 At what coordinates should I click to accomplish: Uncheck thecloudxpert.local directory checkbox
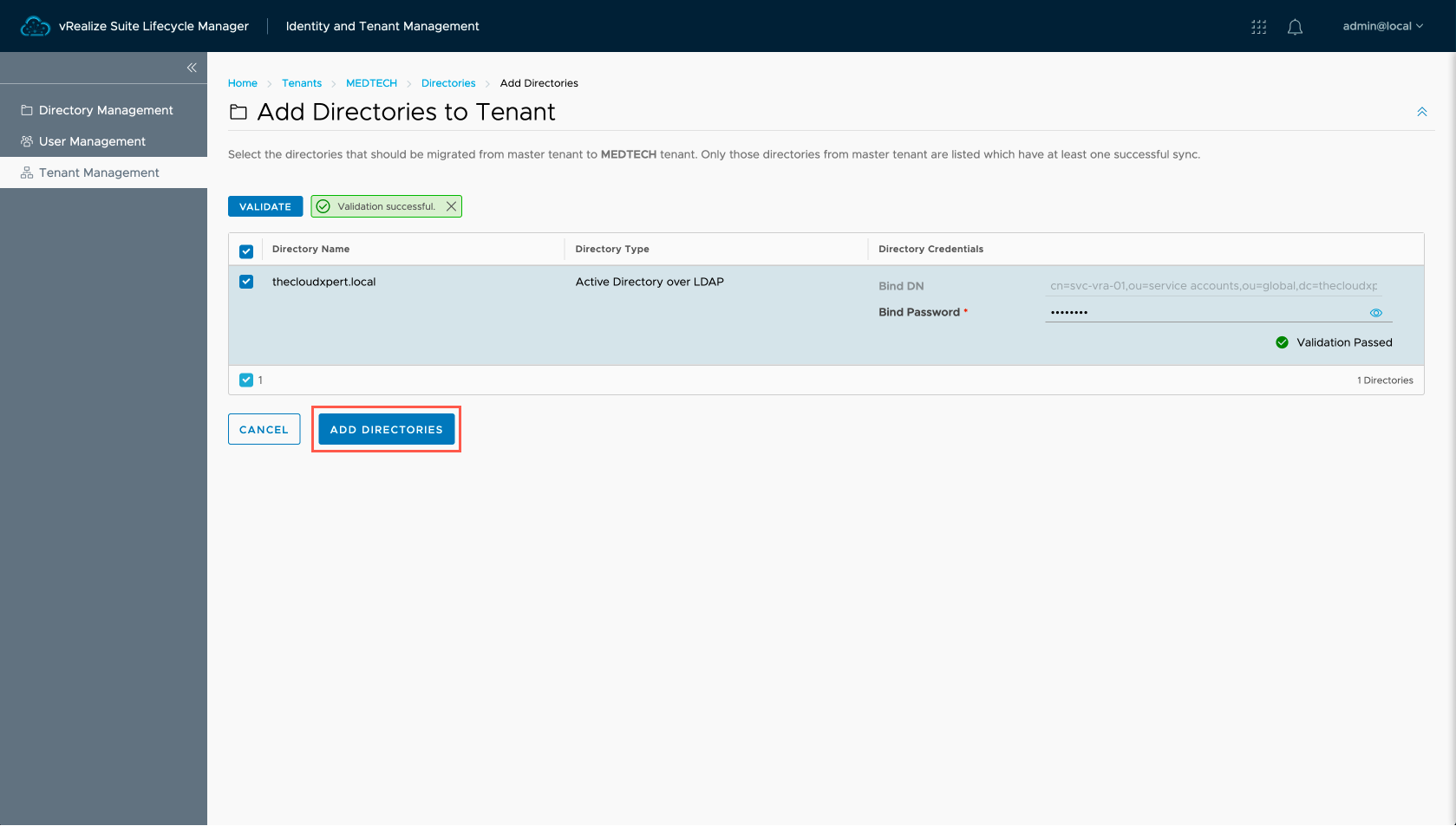point(246,282)
